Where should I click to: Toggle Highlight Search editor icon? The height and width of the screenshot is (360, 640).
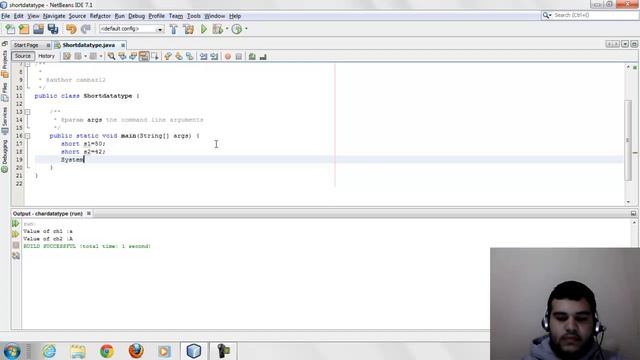(x=144, y=56)
